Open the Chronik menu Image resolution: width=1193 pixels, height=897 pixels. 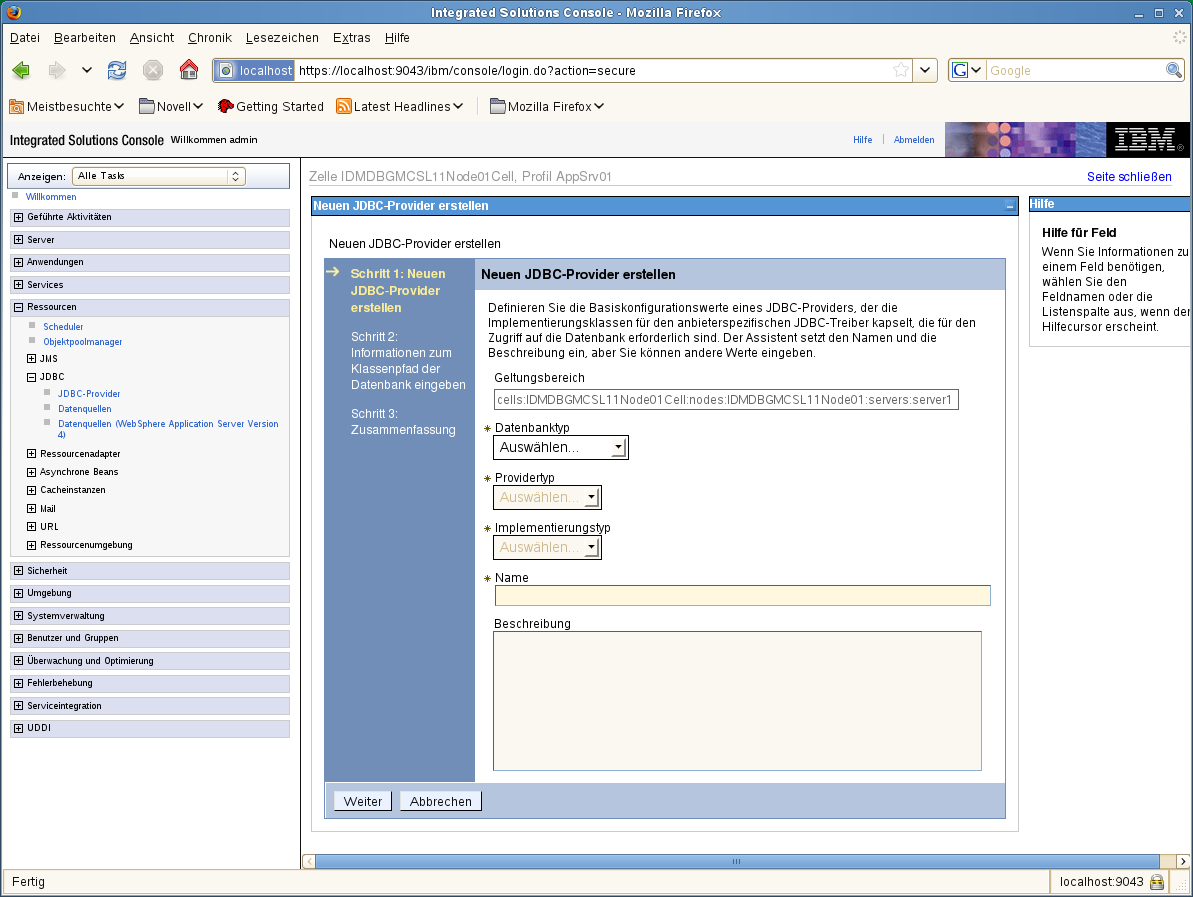(209, 38)
